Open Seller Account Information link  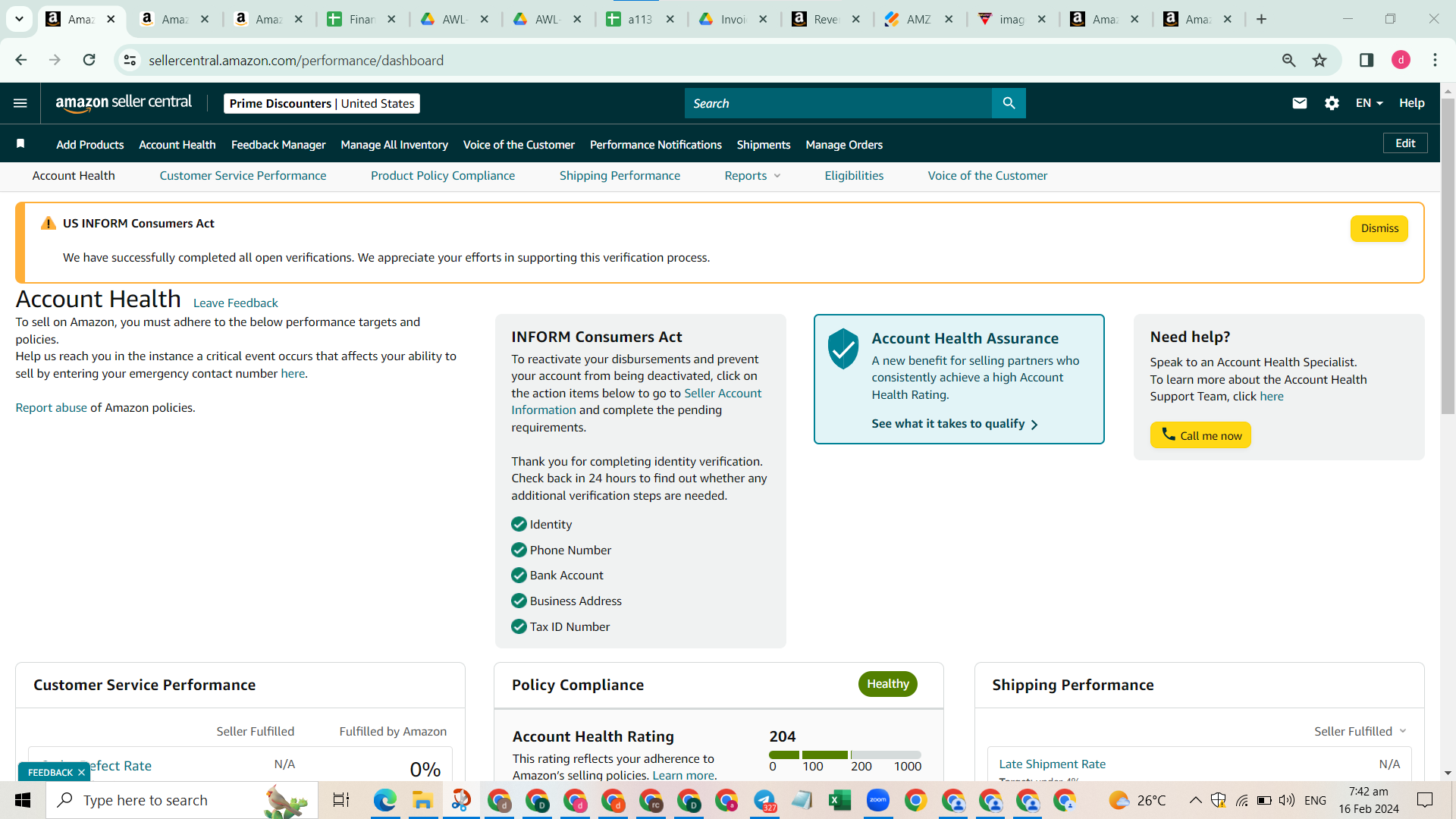[637, 401]
